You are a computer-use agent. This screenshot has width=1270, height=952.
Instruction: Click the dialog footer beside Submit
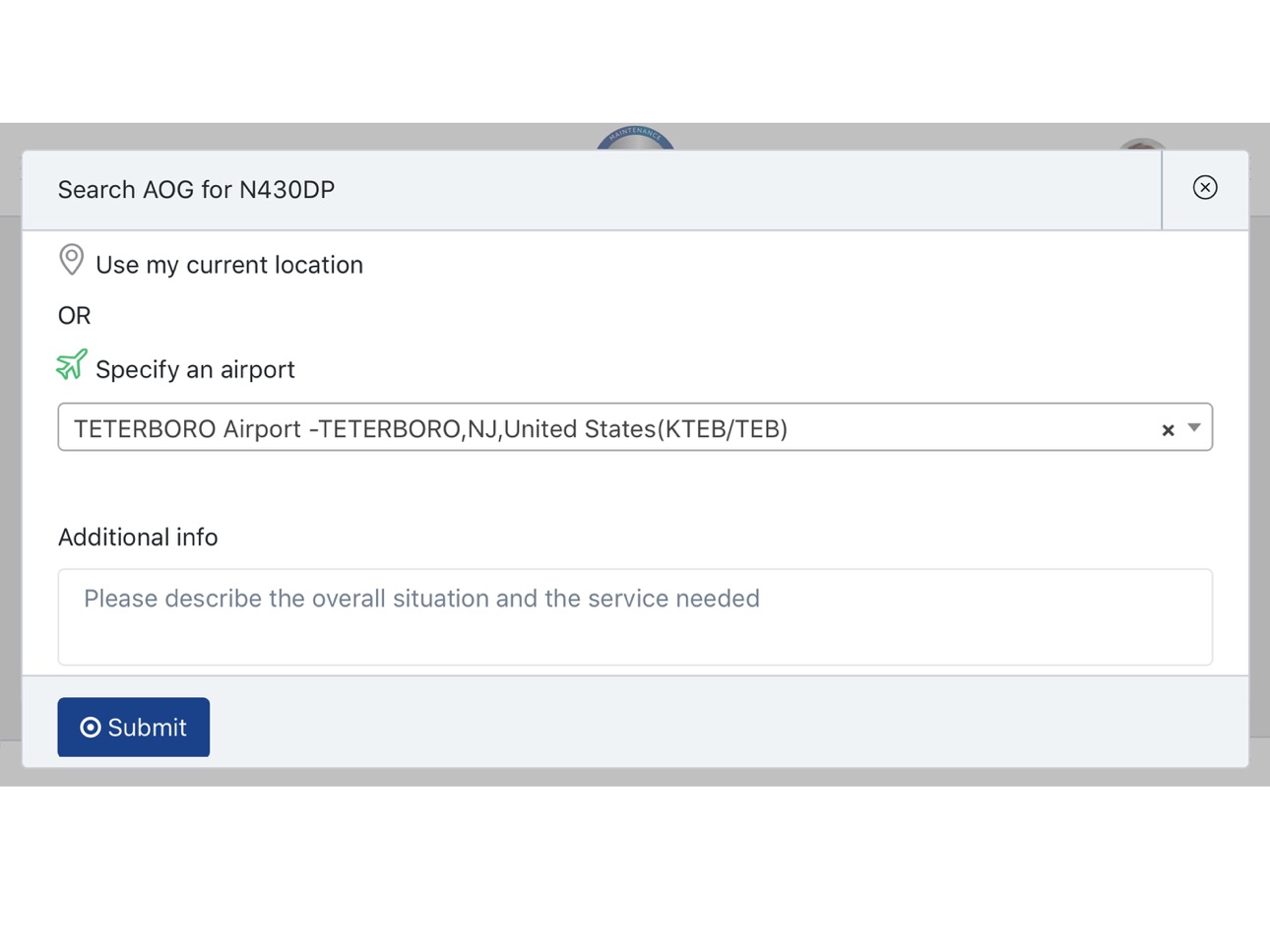(x=729, y=728)
